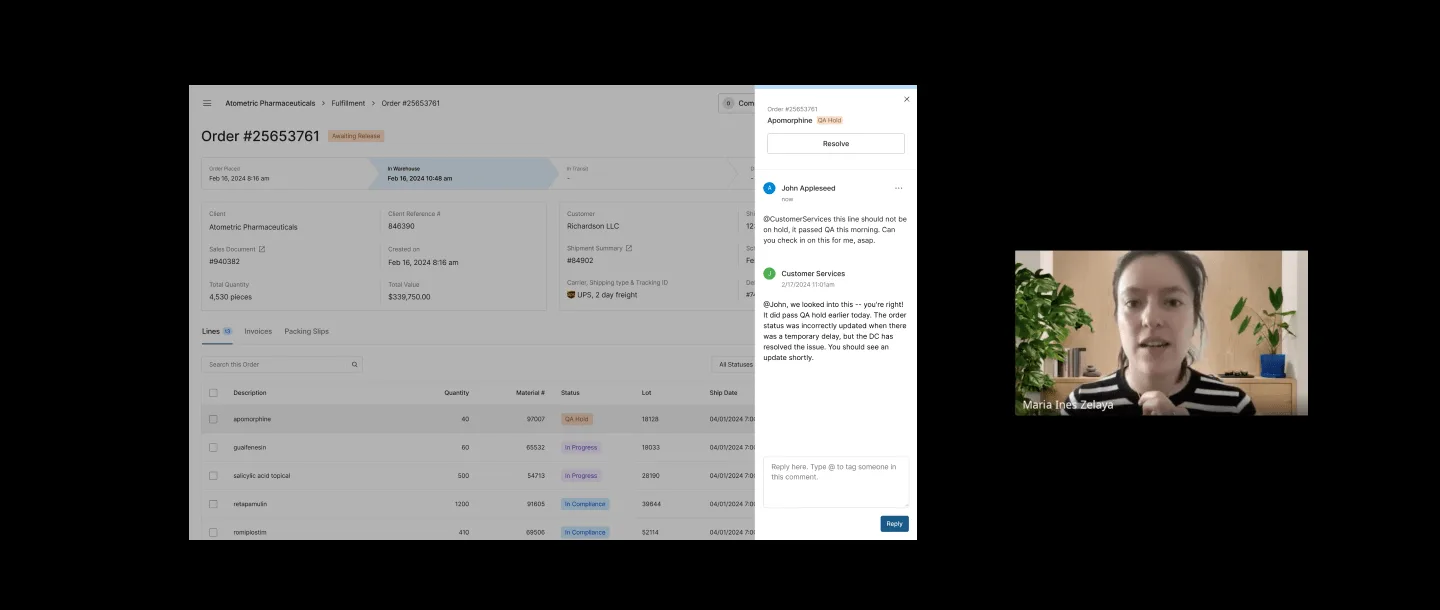
Task: Check the guaifenesin line item checkbox
Action: click(x=213, y=447)
